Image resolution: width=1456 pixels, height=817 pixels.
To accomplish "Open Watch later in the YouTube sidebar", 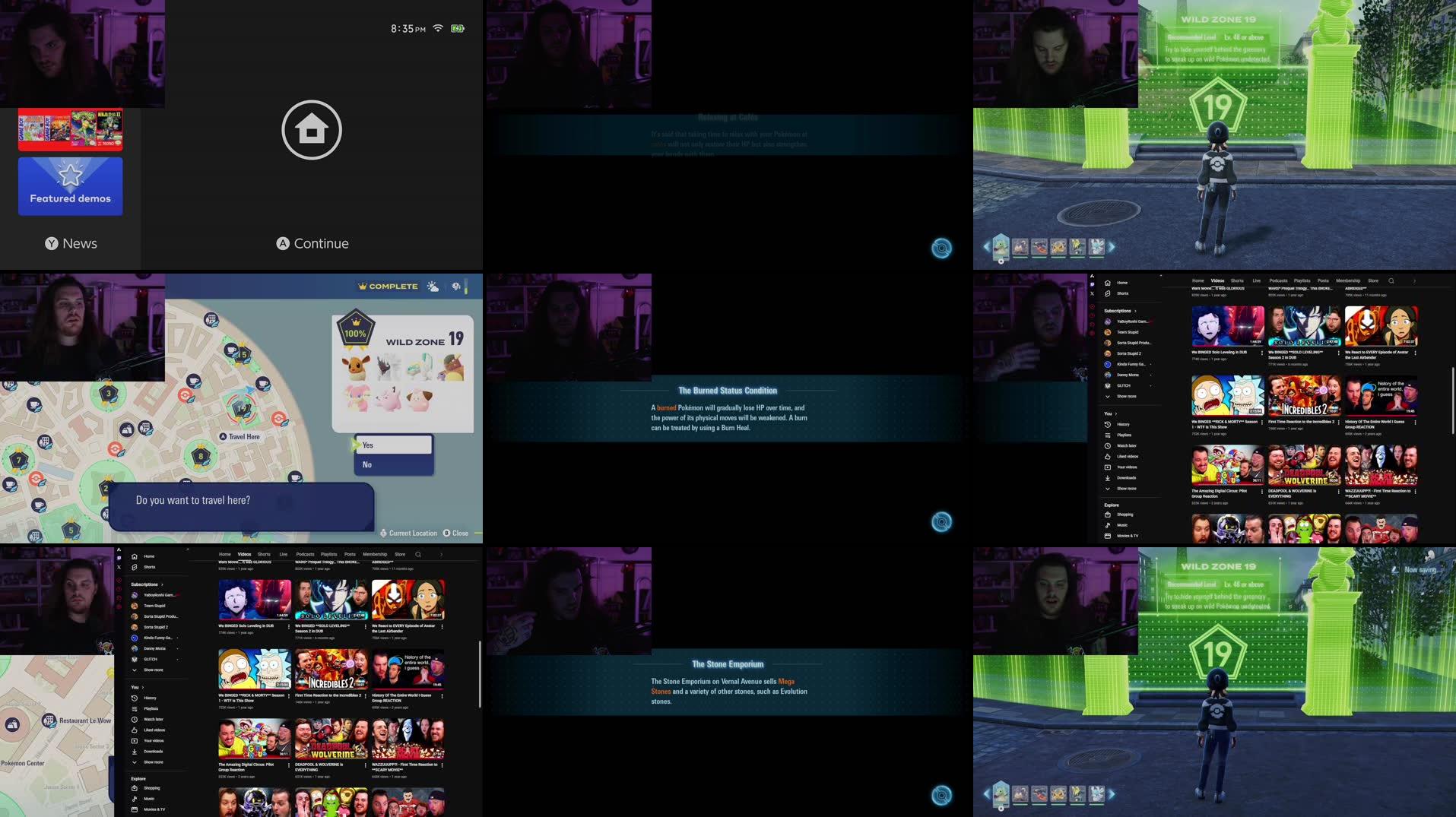I will tap(155, 718).
